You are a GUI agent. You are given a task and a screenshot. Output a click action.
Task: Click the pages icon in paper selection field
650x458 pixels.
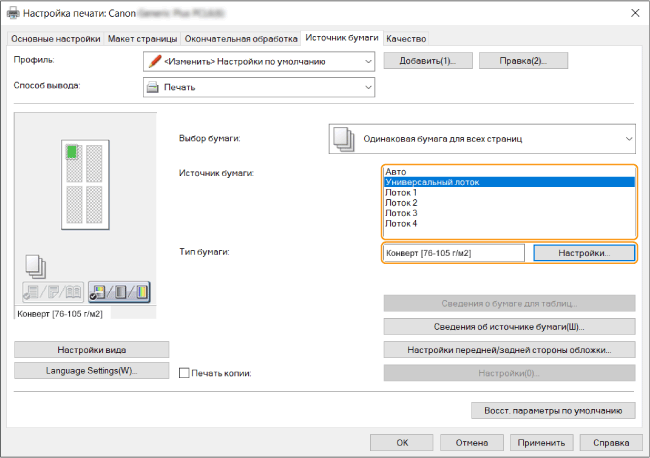tap(343, 138)
